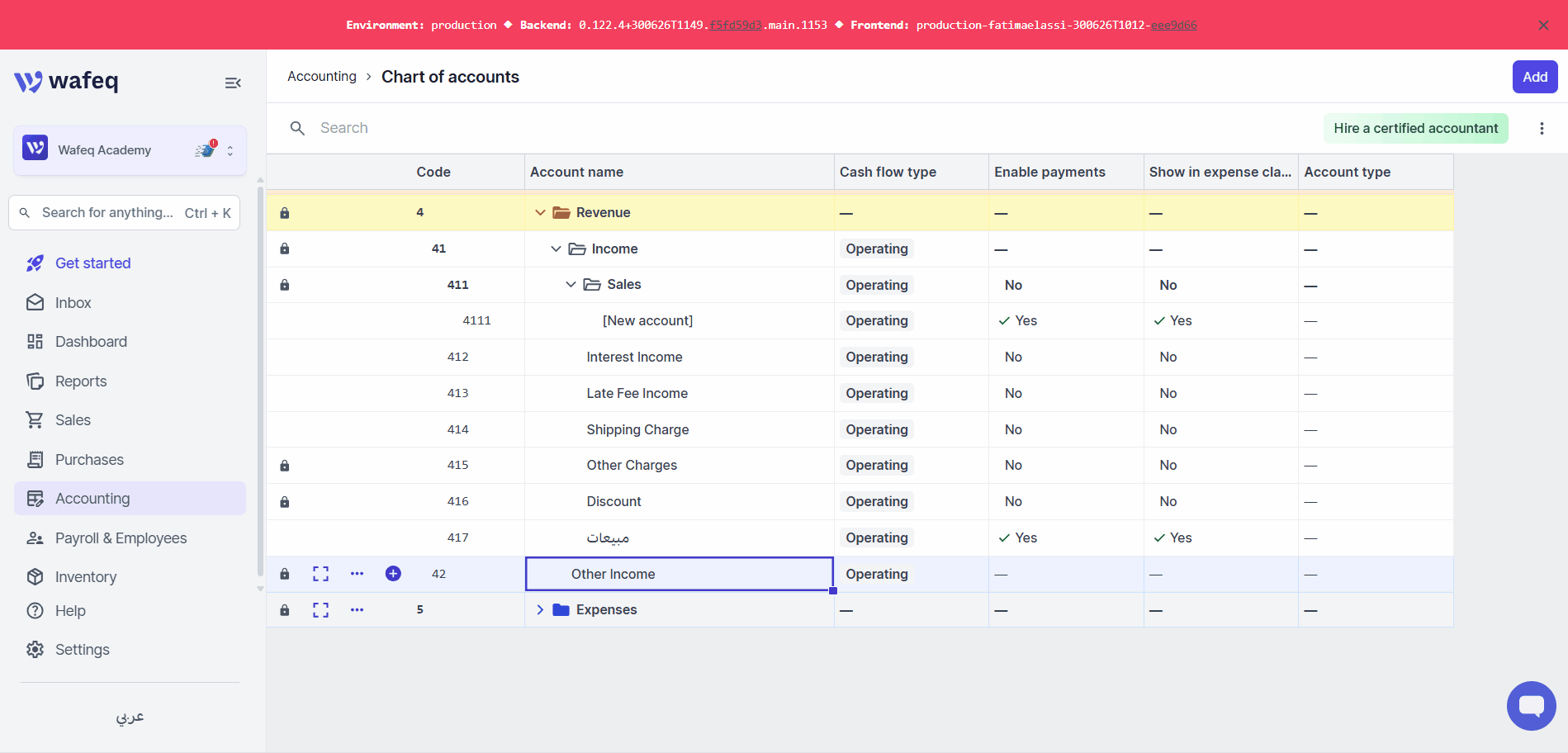Collapse the Sales subfolder
The width and height of the screenshot is (1568, 753).
pos(571,285)
